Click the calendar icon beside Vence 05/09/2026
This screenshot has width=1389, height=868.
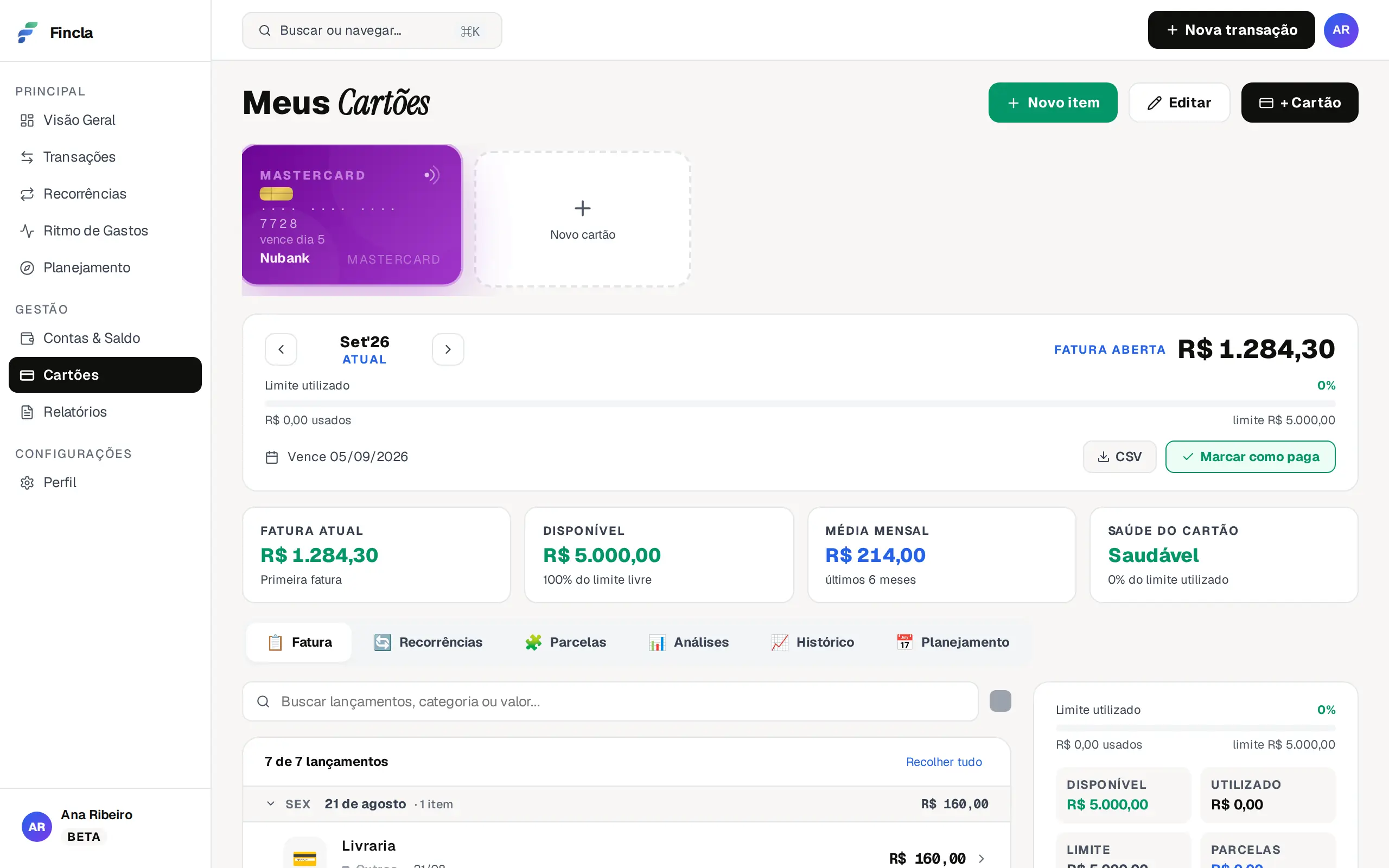(x=272, y=457)
